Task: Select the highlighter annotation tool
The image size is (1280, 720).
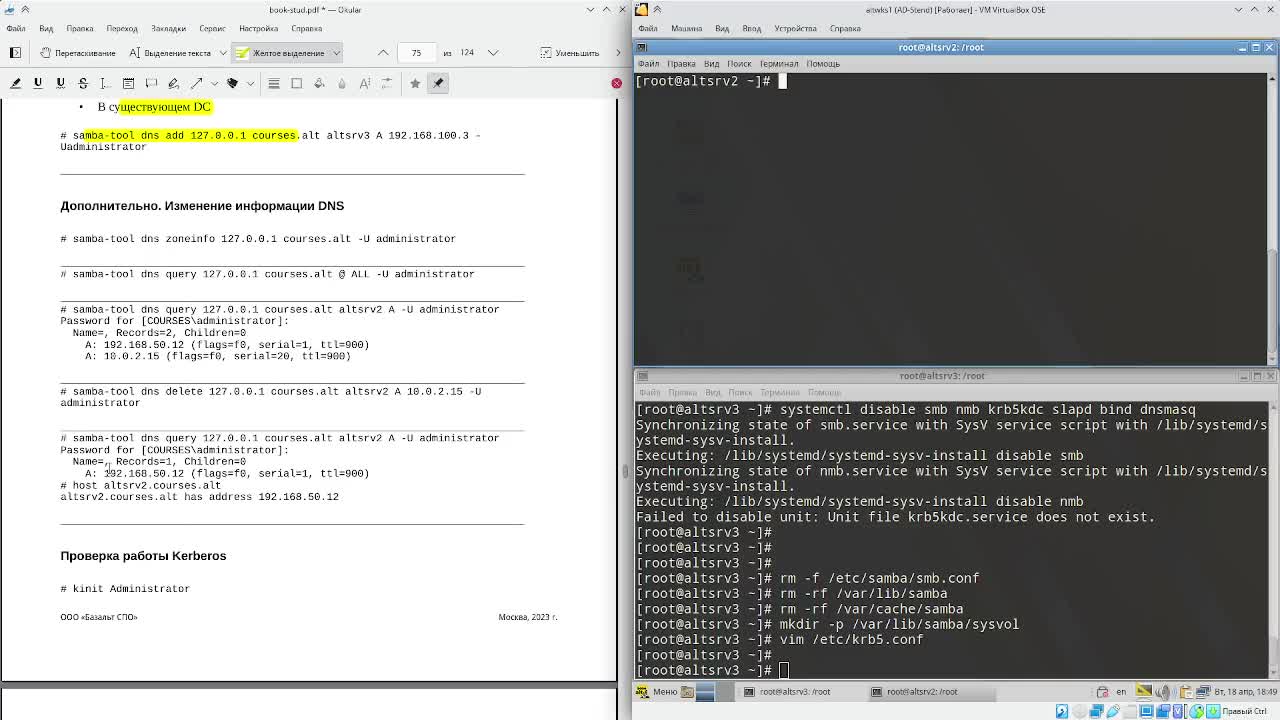Action: click(15, 83)
